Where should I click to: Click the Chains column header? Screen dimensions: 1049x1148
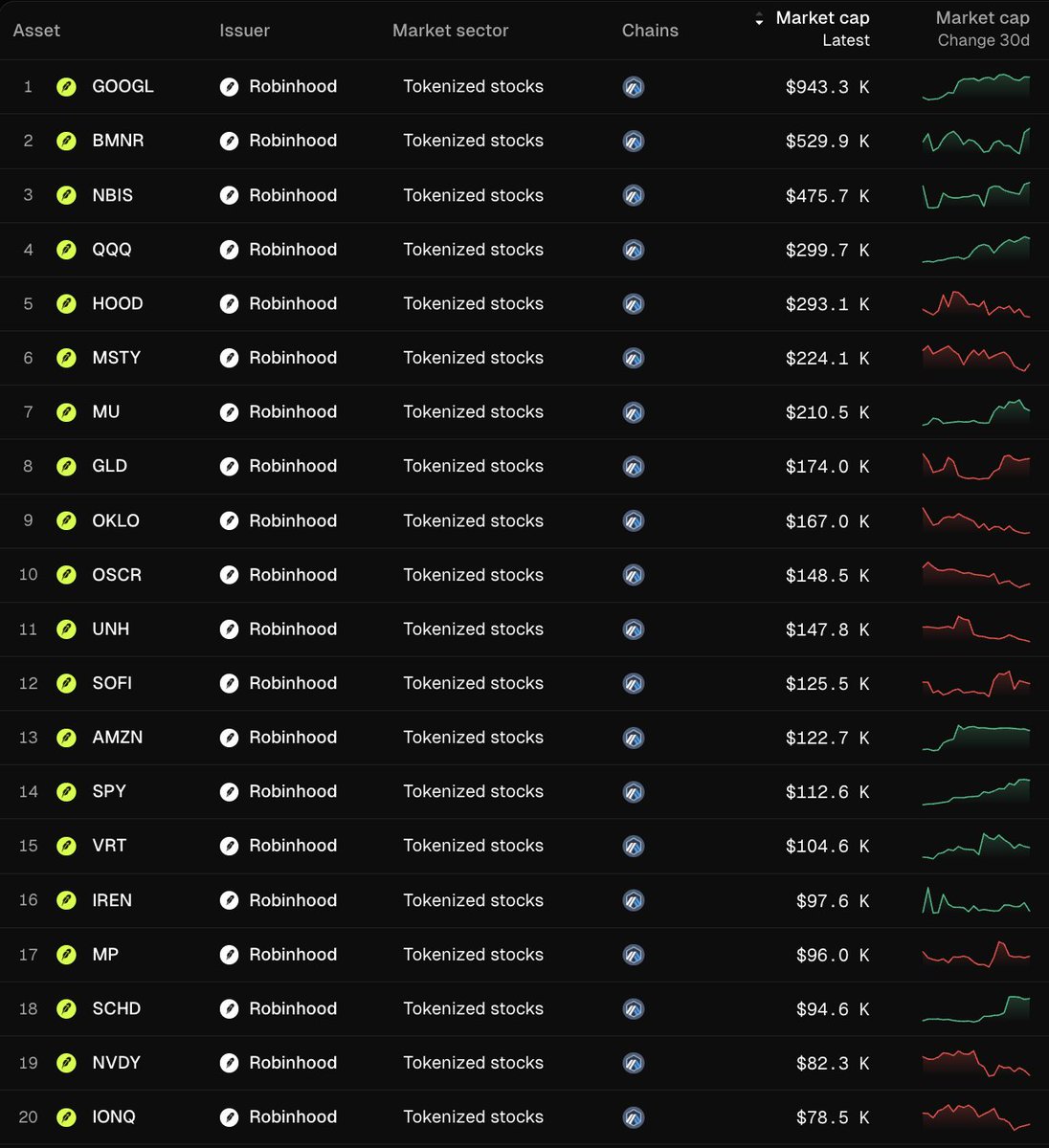pos(650,30)
